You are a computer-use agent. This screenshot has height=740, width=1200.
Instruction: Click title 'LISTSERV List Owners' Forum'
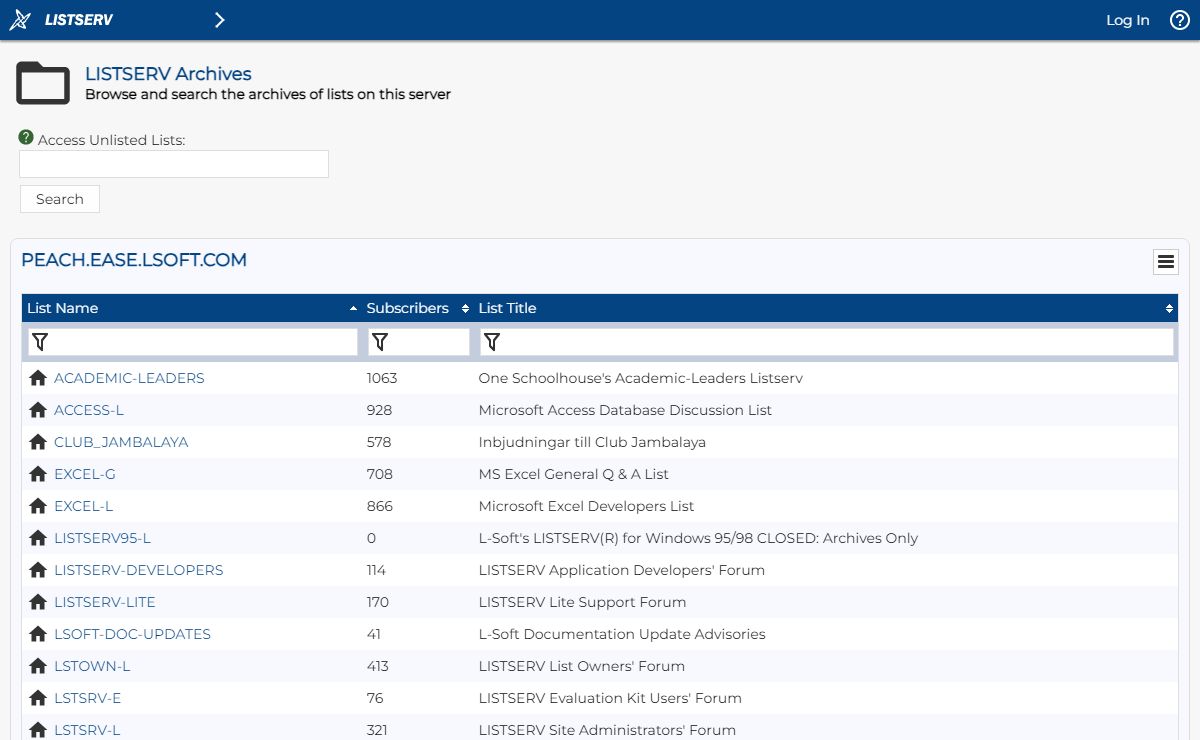582,666
